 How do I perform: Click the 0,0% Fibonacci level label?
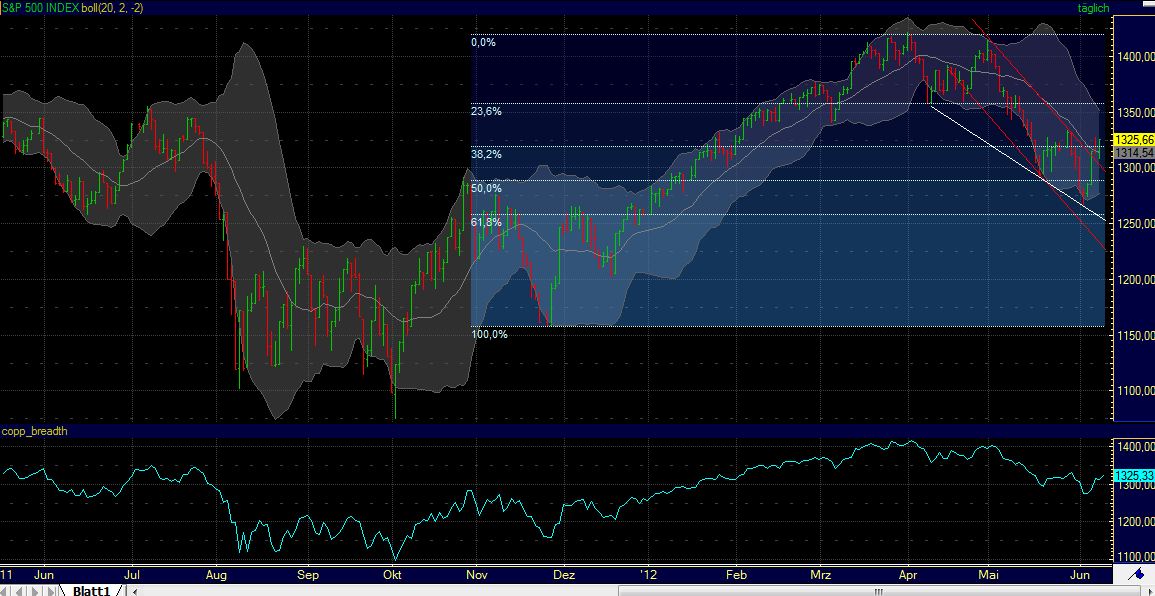tap(483, 43)
